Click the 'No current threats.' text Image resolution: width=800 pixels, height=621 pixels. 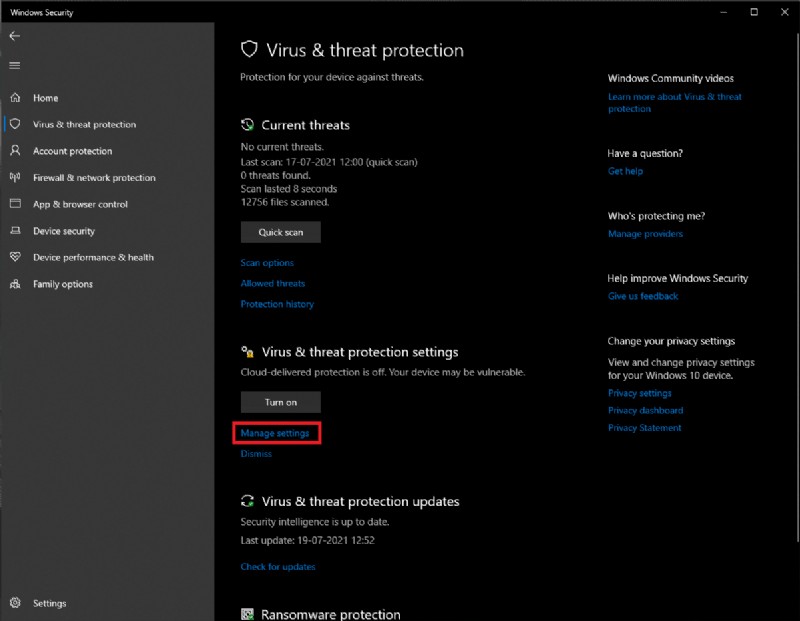[x=282, y=147]
